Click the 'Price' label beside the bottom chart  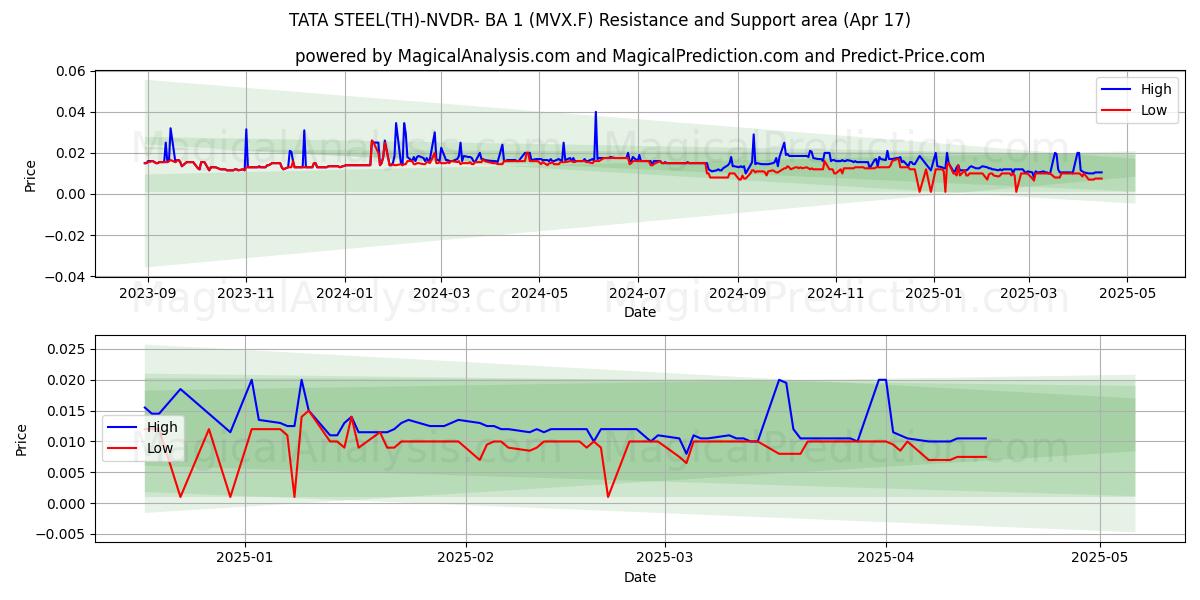pos(22,439)
